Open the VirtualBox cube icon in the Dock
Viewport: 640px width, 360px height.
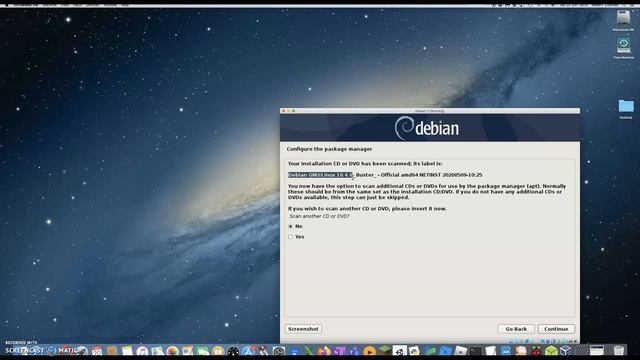point(566,351)
